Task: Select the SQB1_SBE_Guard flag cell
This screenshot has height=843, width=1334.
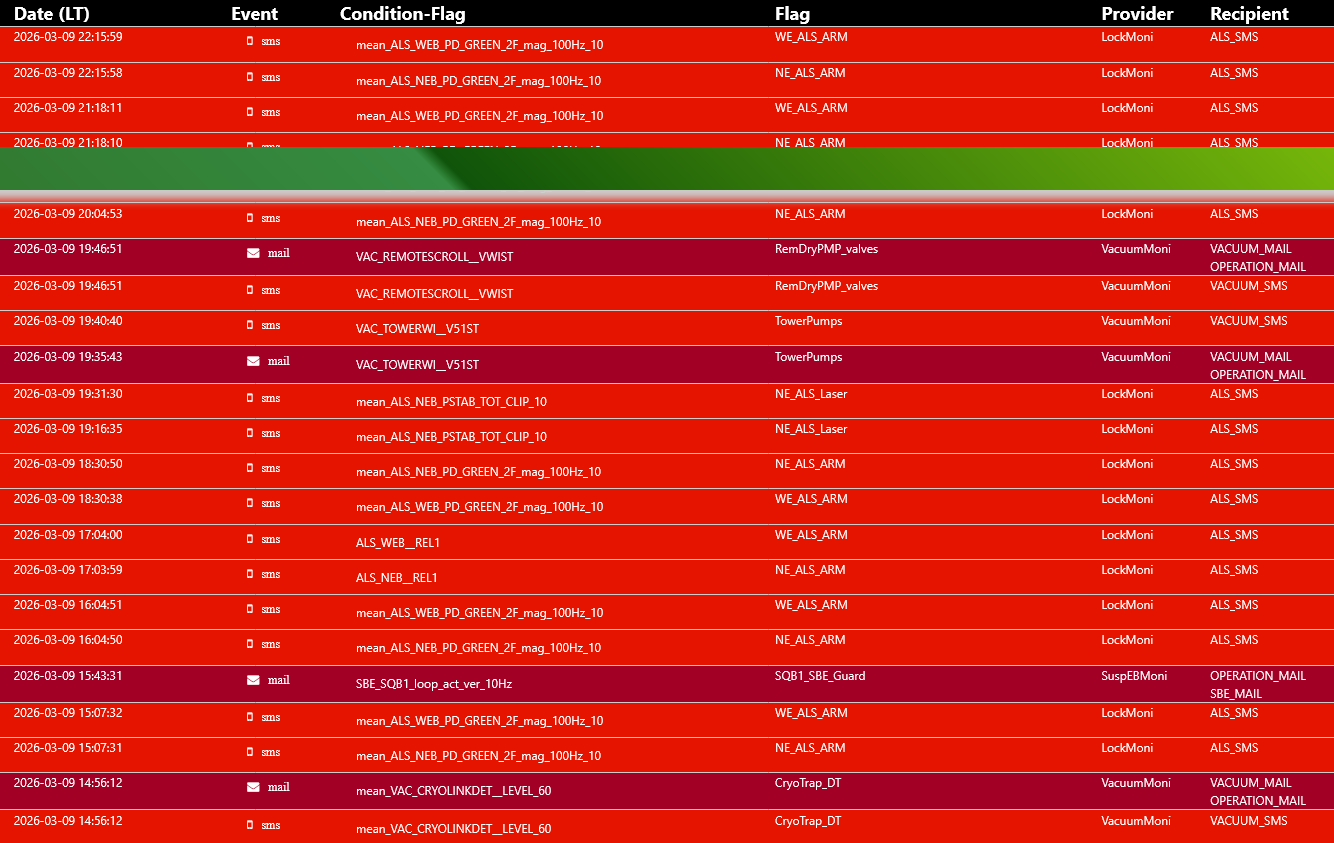Action: [x=820, y=676]
